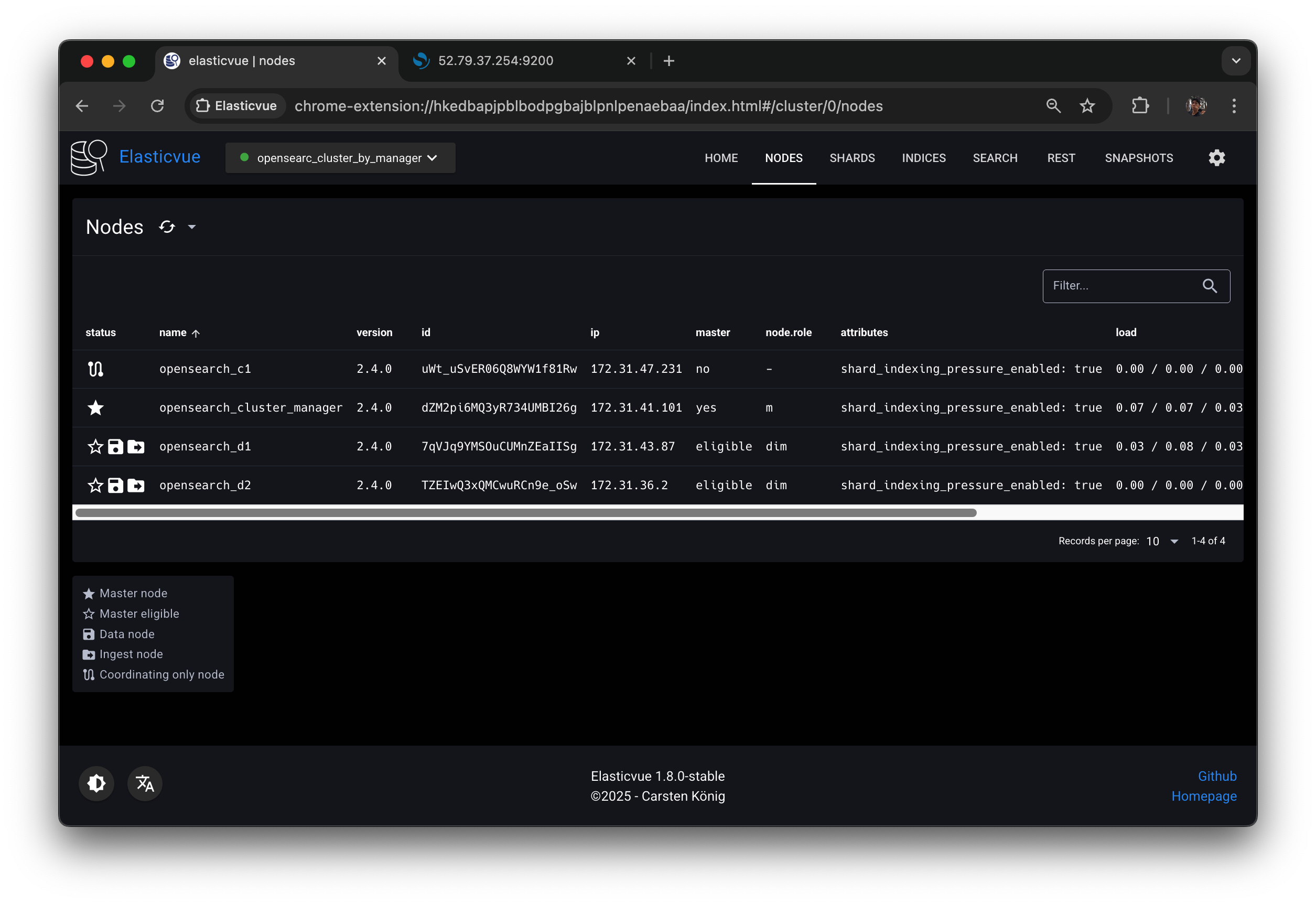The height and width of the screenshot is (904, 1316).
Task: Click the Elasticvue logo icon
Action: pyautogui.click(x=89, y=157)
